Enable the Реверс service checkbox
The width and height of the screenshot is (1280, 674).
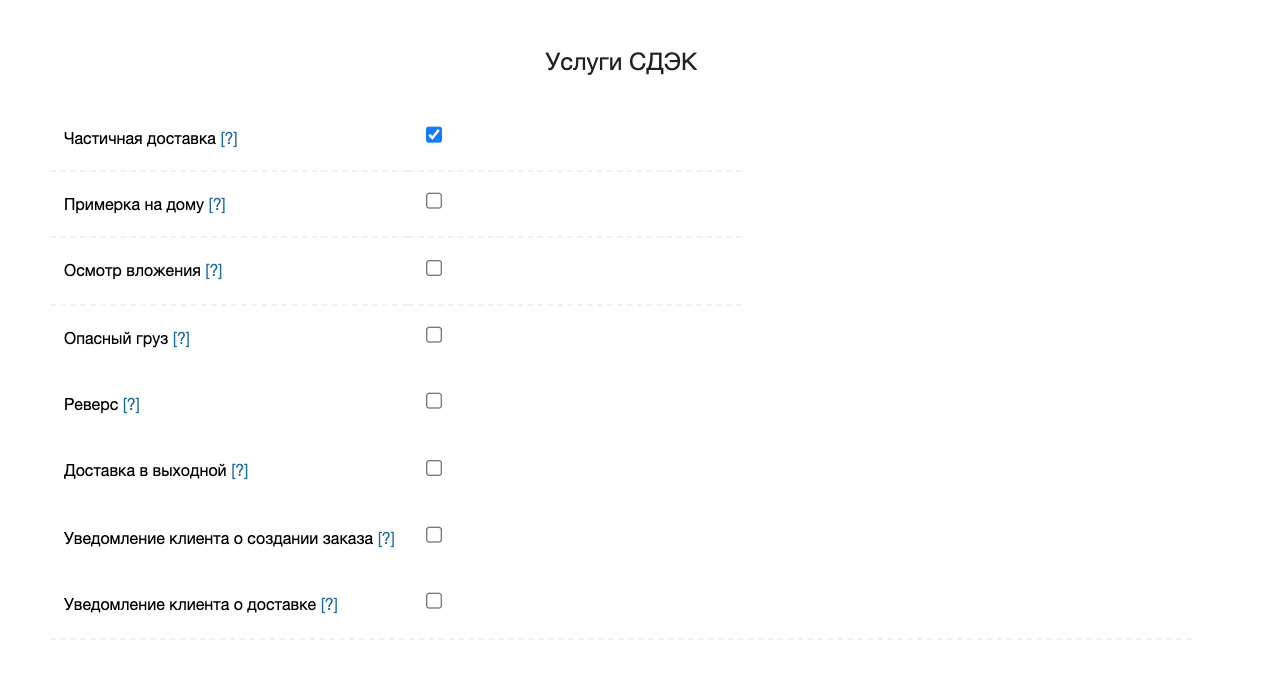433,401
